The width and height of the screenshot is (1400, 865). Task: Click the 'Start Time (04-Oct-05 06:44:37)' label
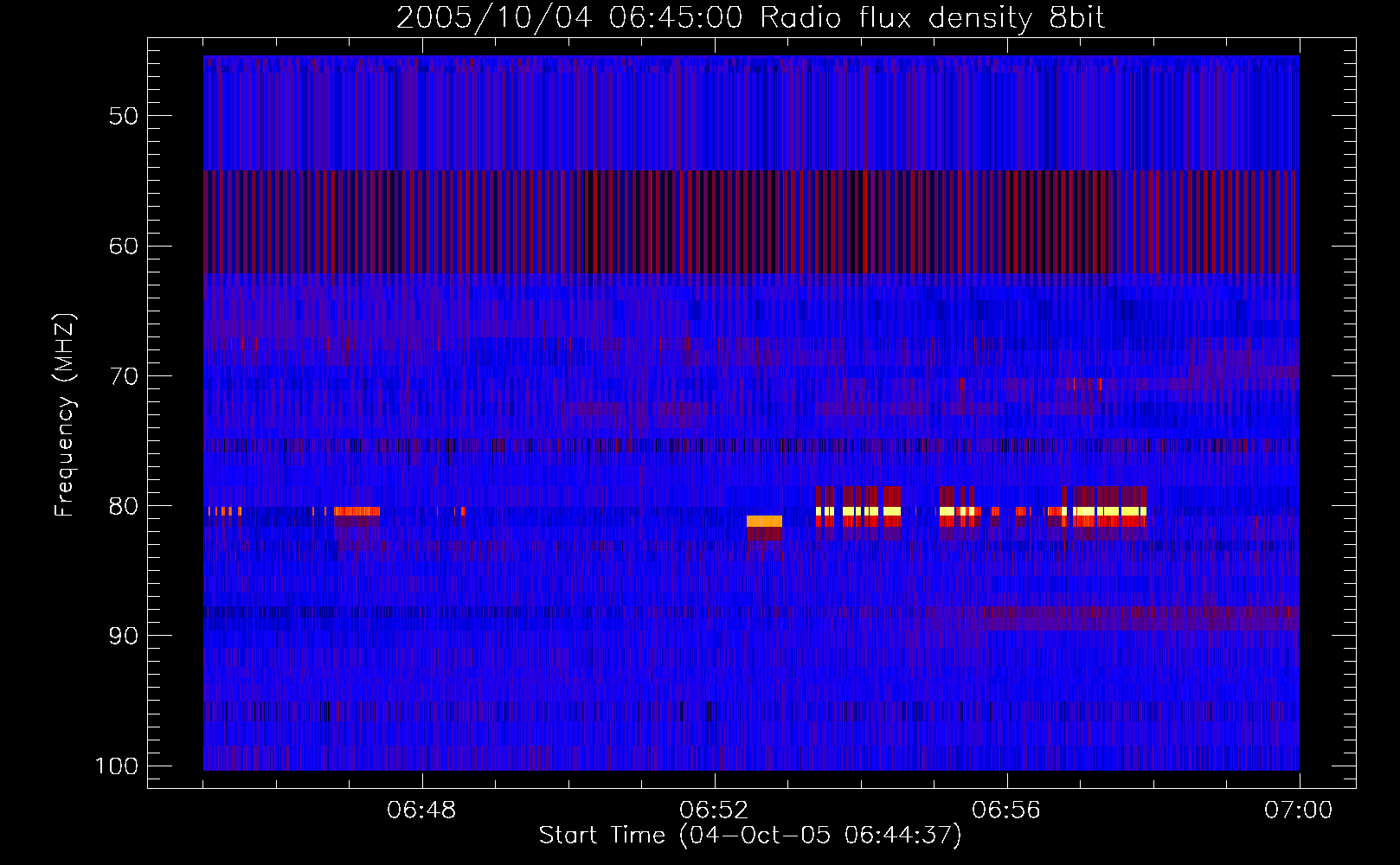750,836
